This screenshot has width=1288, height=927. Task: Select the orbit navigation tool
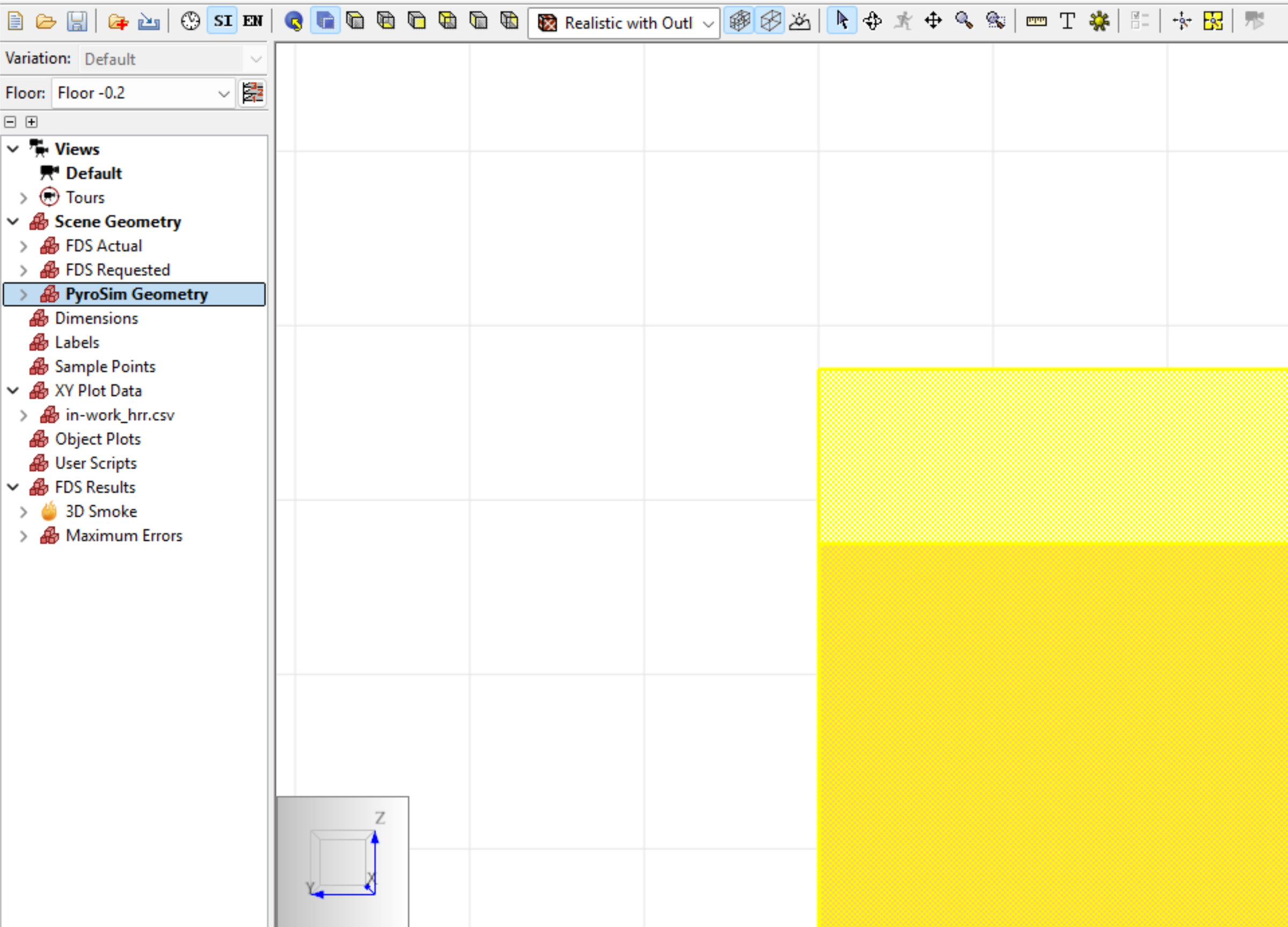click(872, 21)
